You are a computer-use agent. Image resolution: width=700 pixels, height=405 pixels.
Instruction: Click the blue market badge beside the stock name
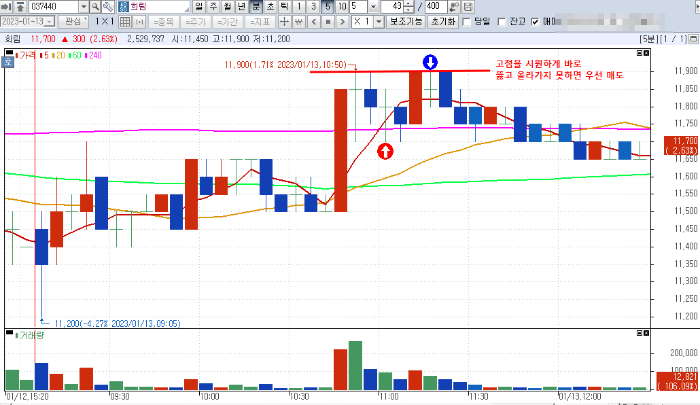pos(124,7)
